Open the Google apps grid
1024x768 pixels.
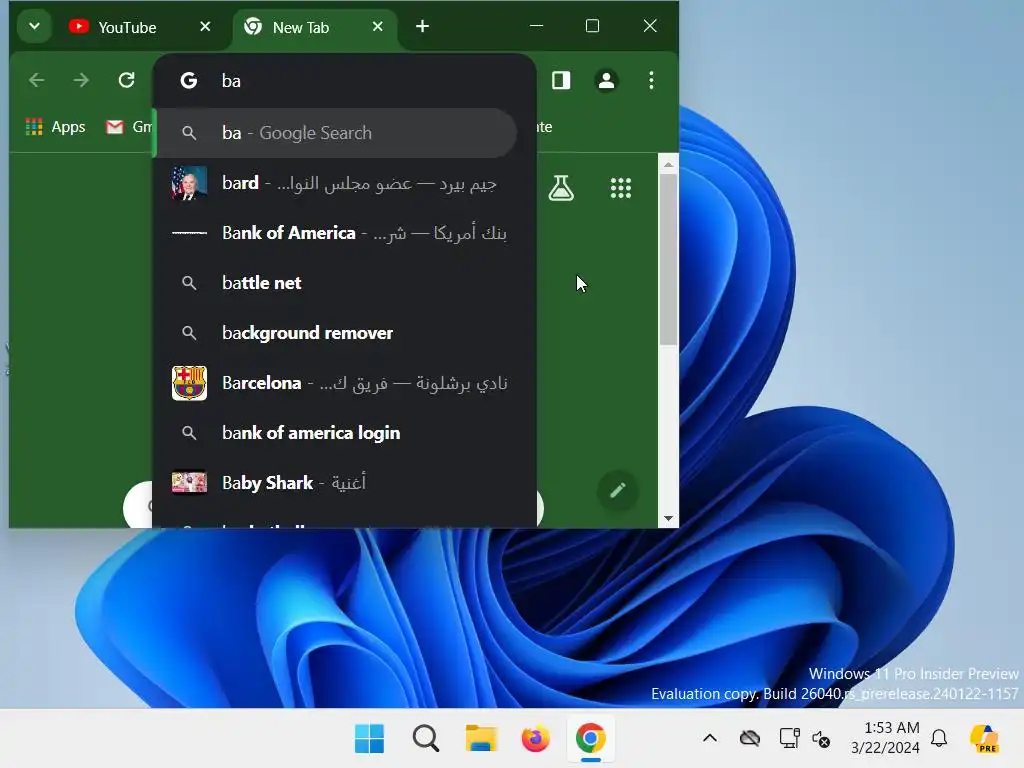[x=620, y=188]
